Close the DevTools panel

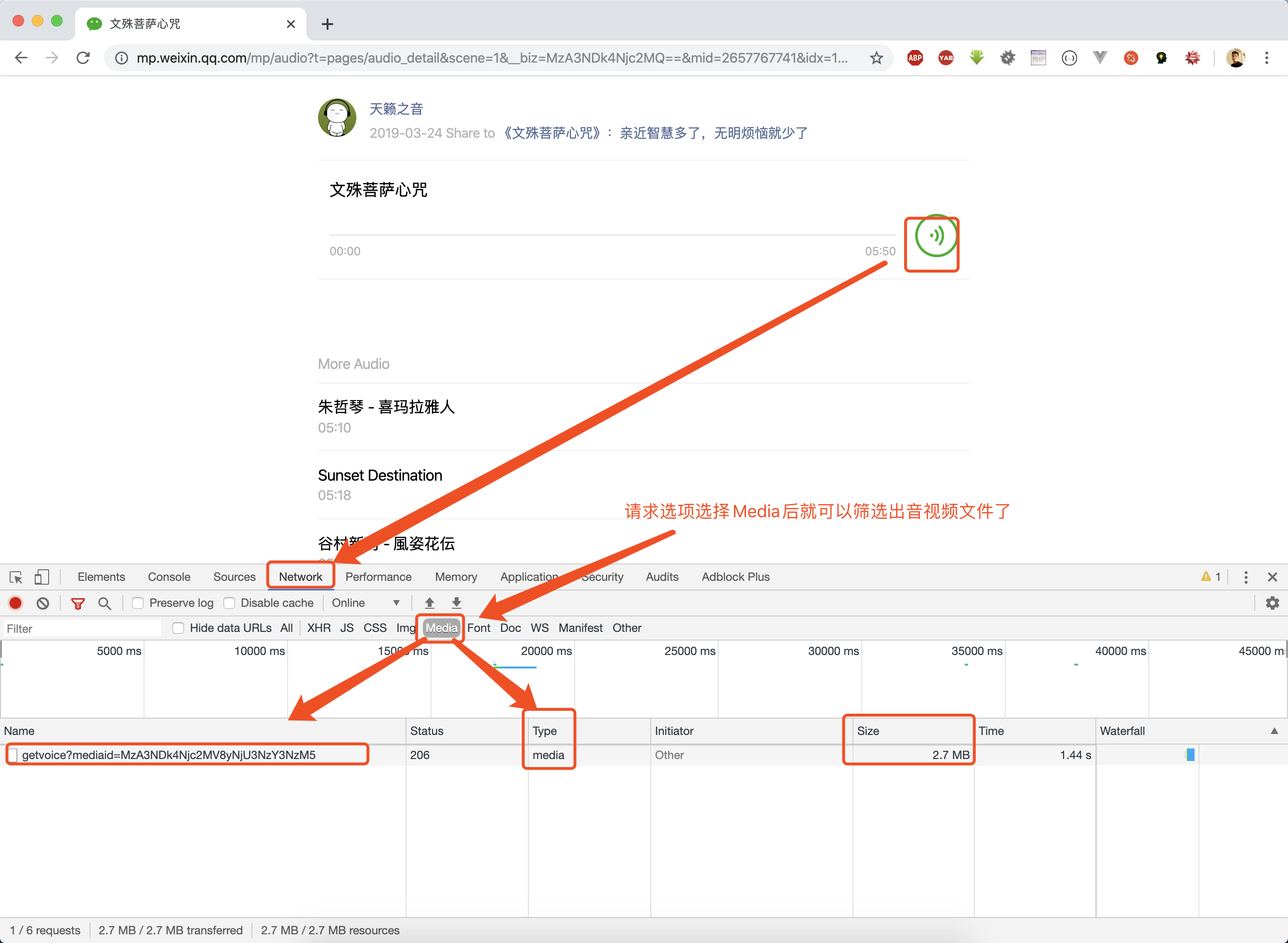1273,577
